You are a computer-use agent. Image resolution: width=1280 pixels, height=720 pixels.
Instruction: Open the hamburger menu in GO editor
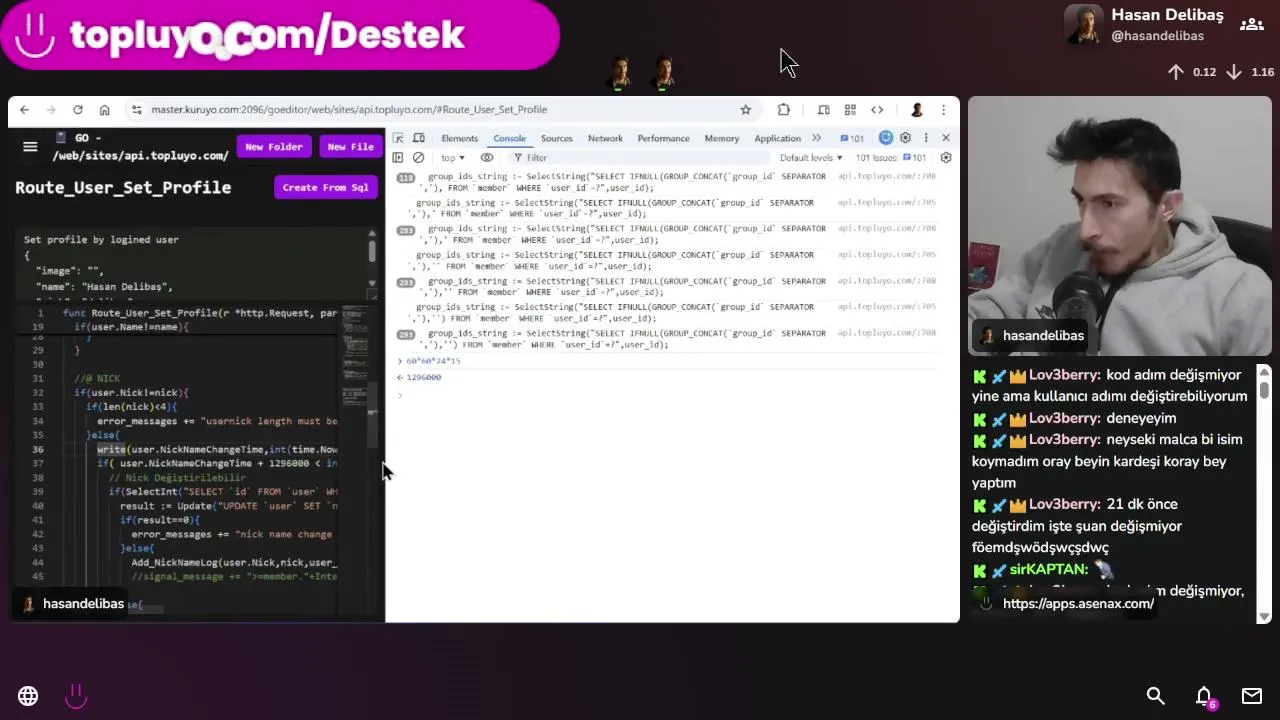(x=30, y=147)
